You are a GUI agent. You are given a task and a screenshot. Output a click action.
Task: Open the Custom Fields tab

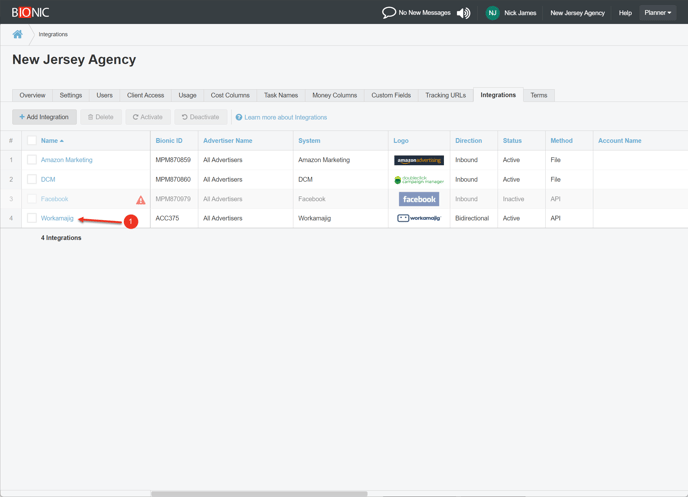(391, 95)
